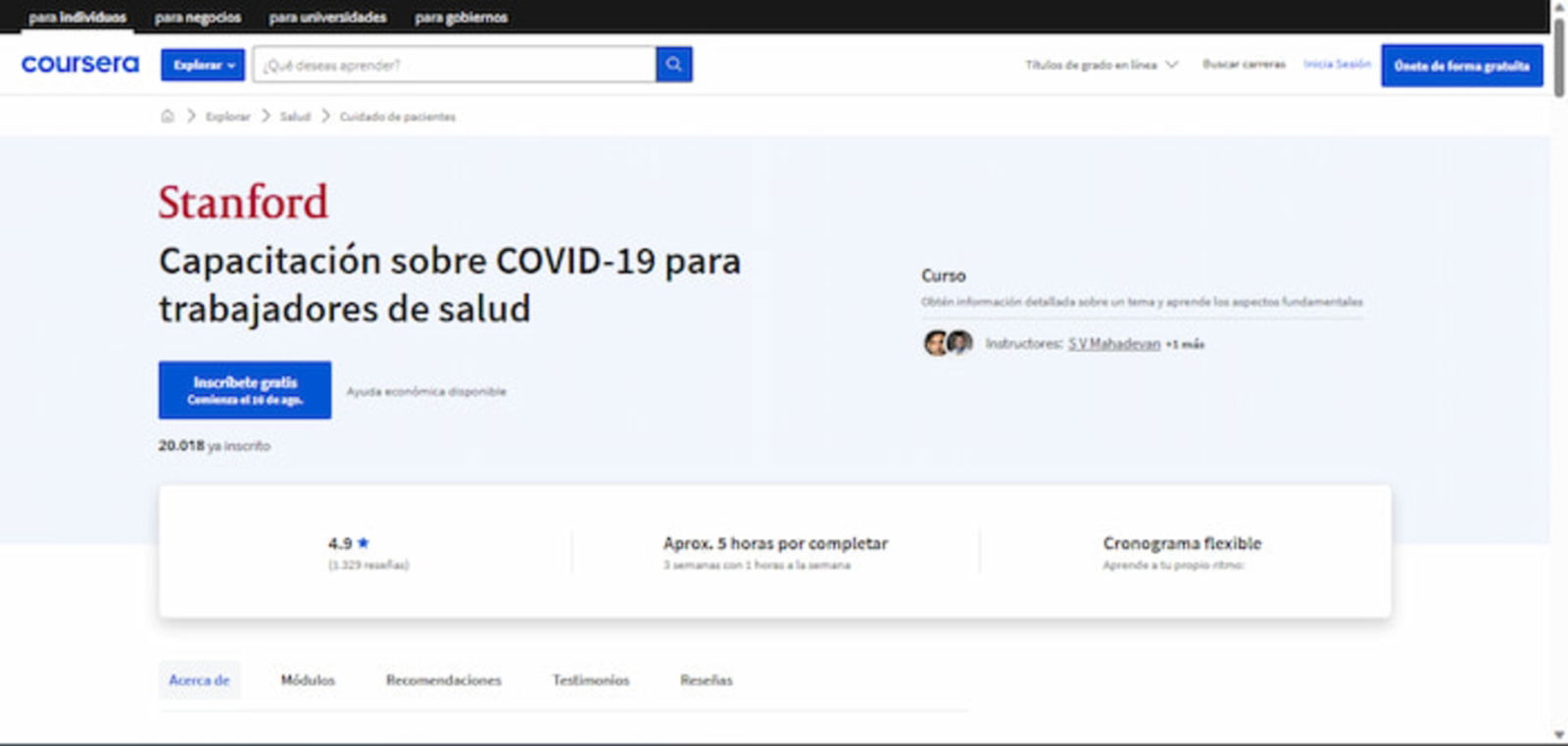Open the Explorar dropdown
The height and width of the screenshot is (746, 1568).
point(203,65)
